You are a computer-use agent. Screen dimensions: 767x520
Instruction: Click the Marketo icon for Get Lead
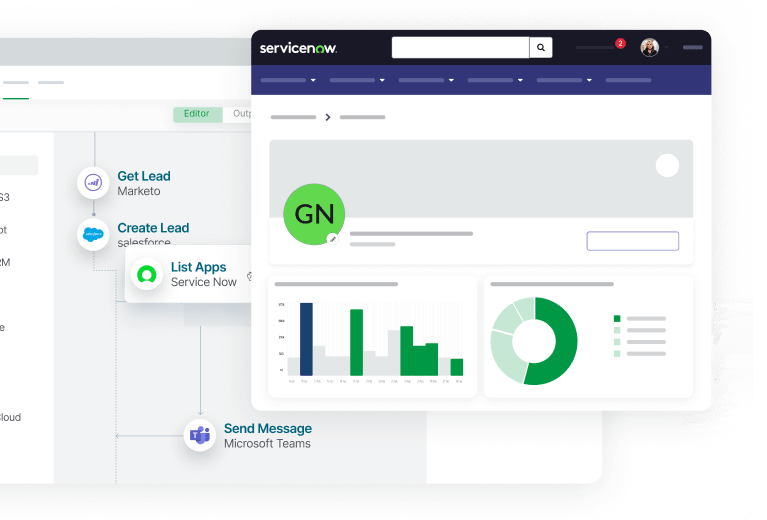coord(93,183)
